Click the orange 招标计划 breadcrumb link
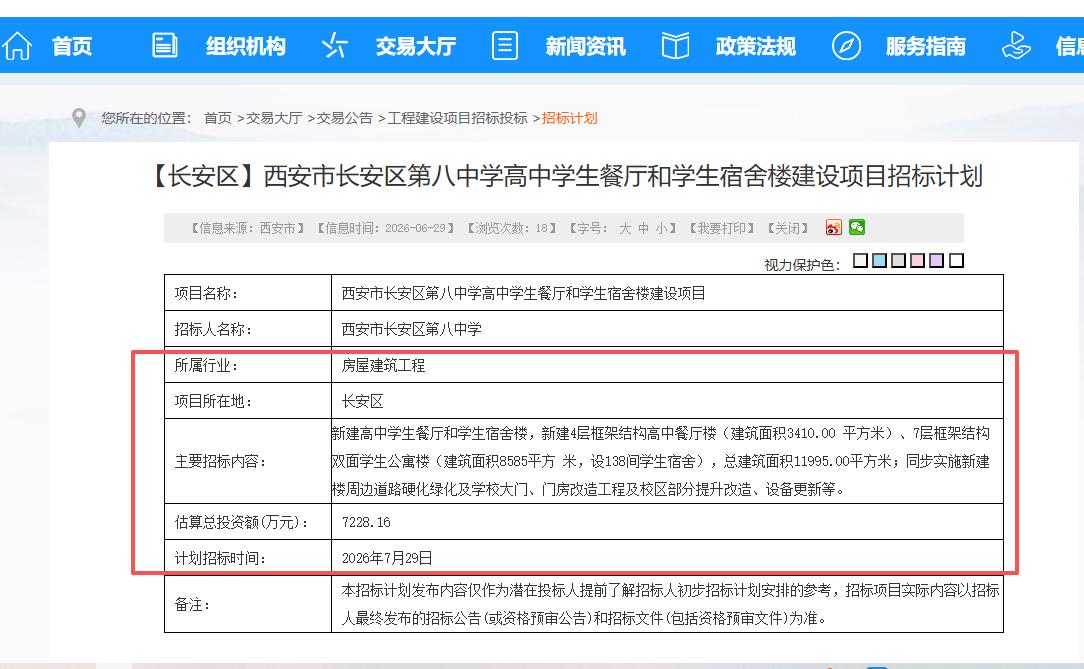Image resolution: width=1084 pixels, height=669 pixels. coord(570,118)
